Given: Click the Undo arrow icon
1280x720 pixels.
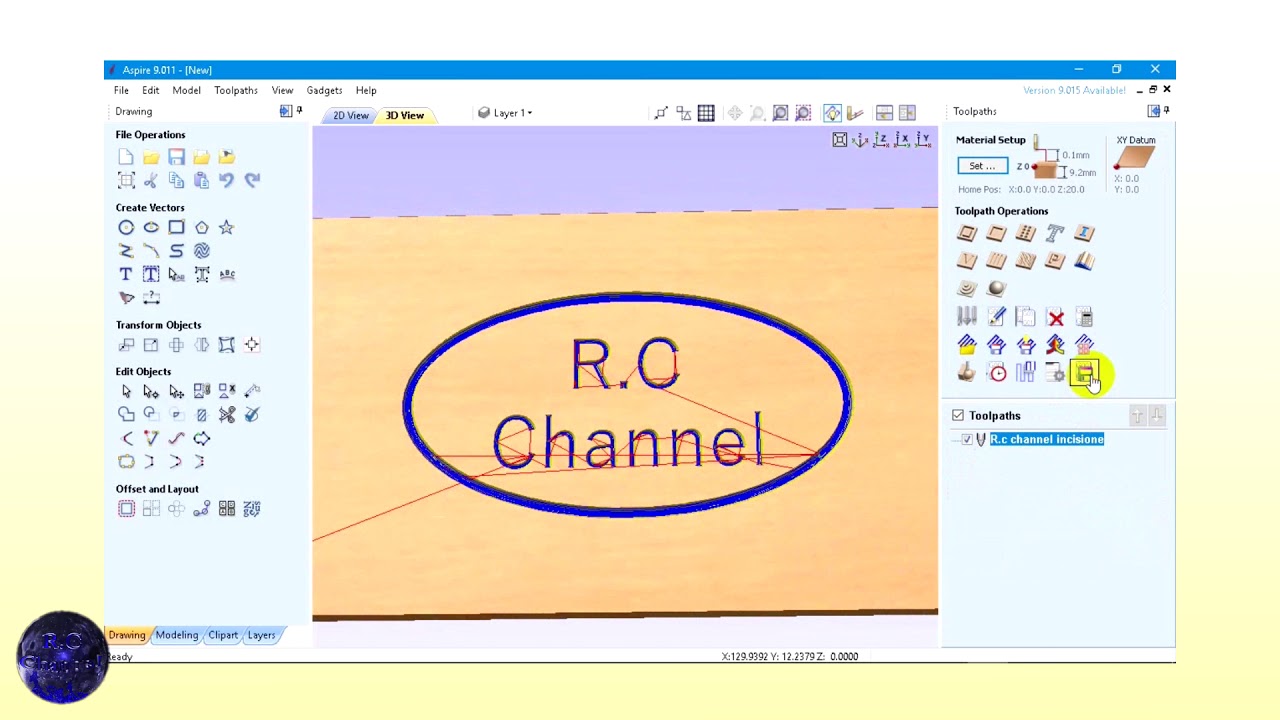Looking at the screenshot, I should coord(227,180).
